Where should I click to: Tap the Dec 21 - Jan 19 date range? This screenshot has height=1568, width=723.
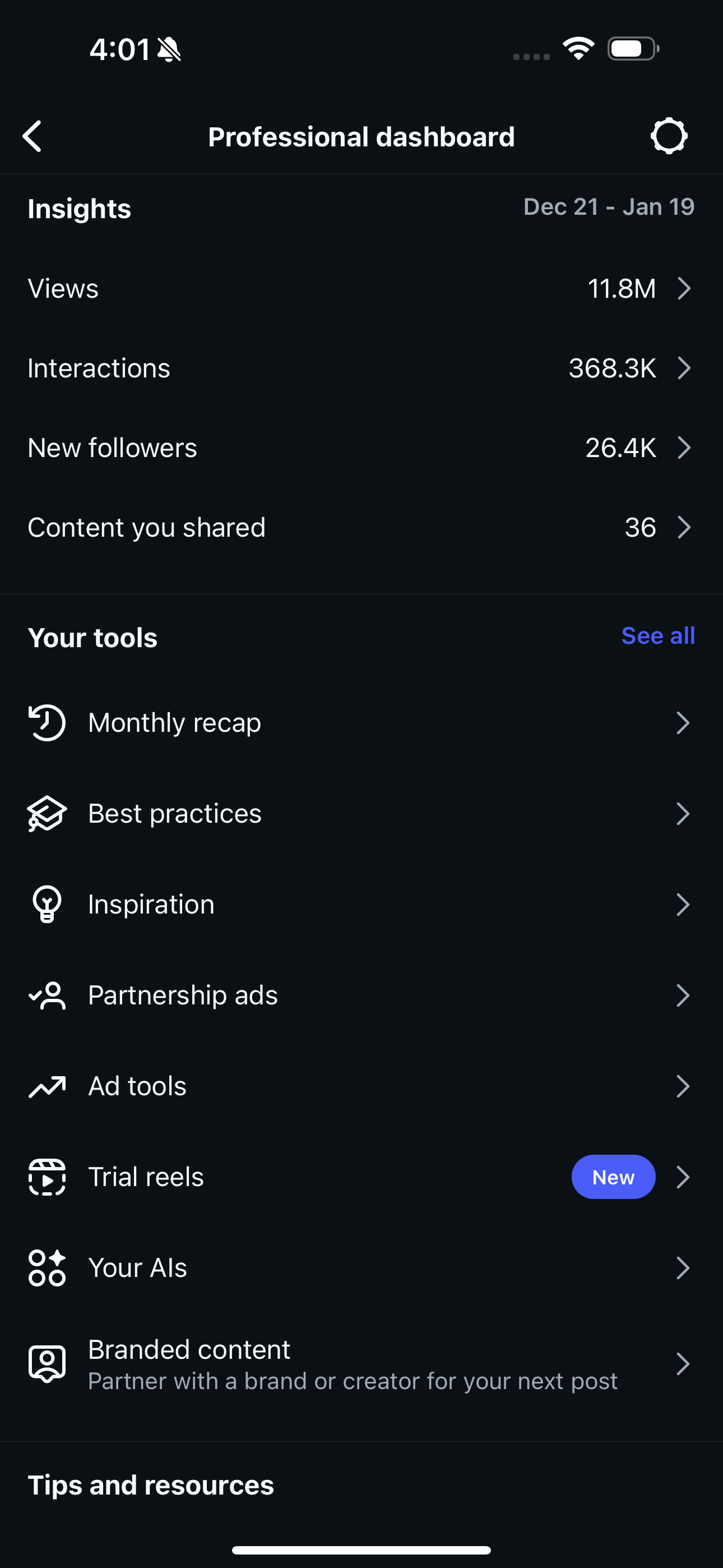click(x=609, y=207)
